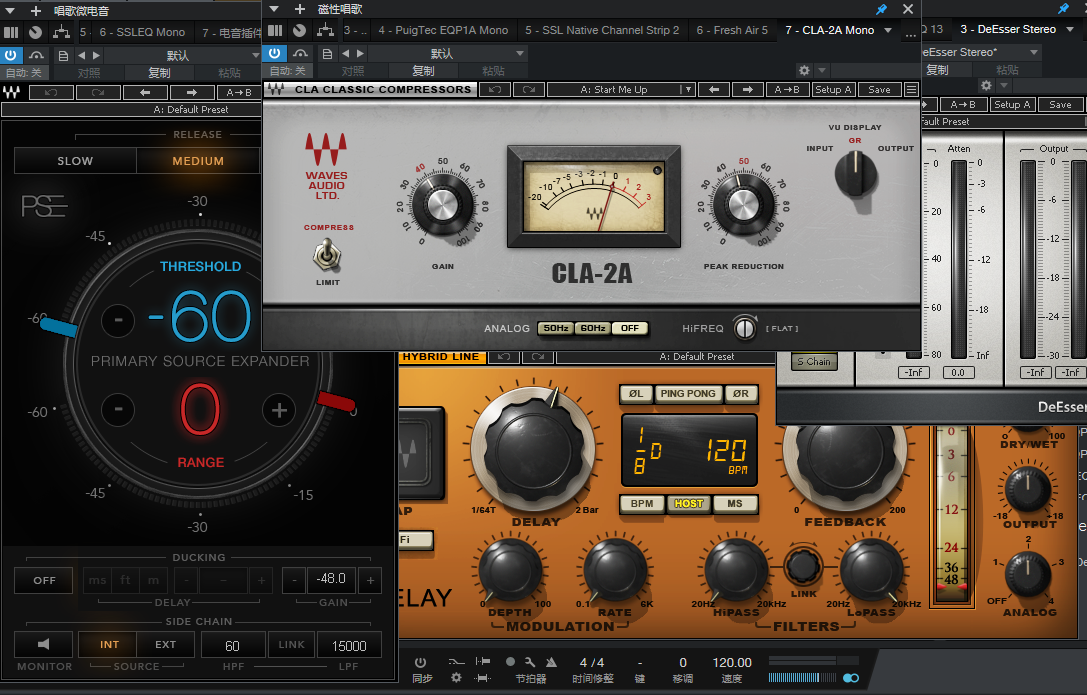Click the VU Display selector knob
Screen dimensions: 1087x695
855,173
